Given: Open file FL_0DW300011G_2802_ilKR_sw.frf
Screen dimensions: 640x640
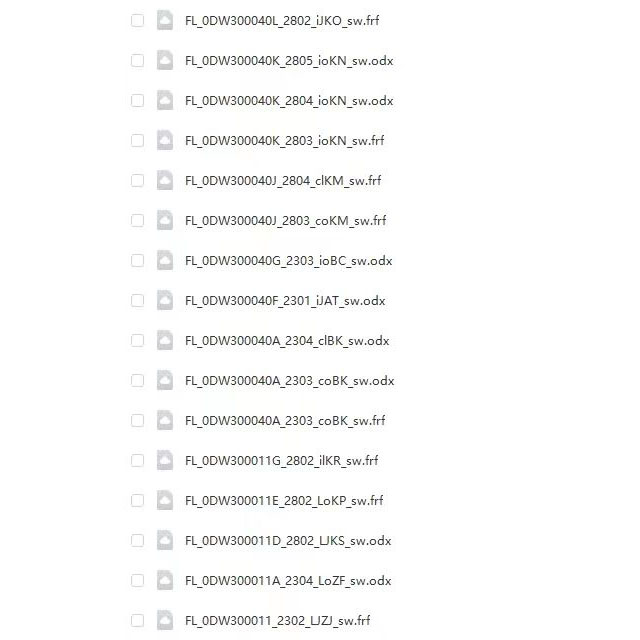Looking at the screenshot, I should click(x=282, y=461).
